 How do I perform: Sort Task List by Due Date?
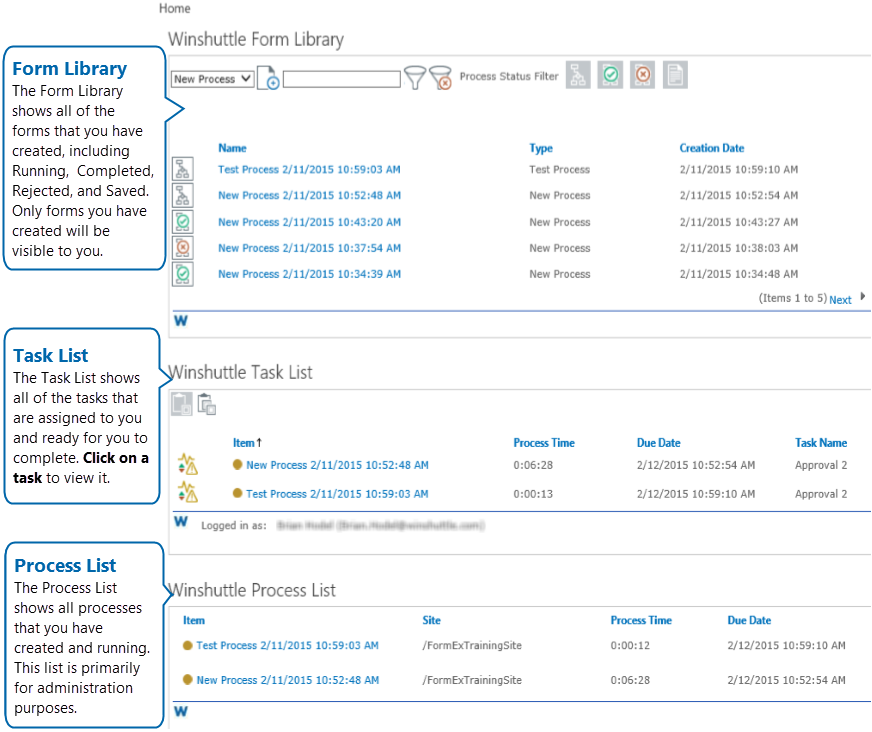(658, 443)
